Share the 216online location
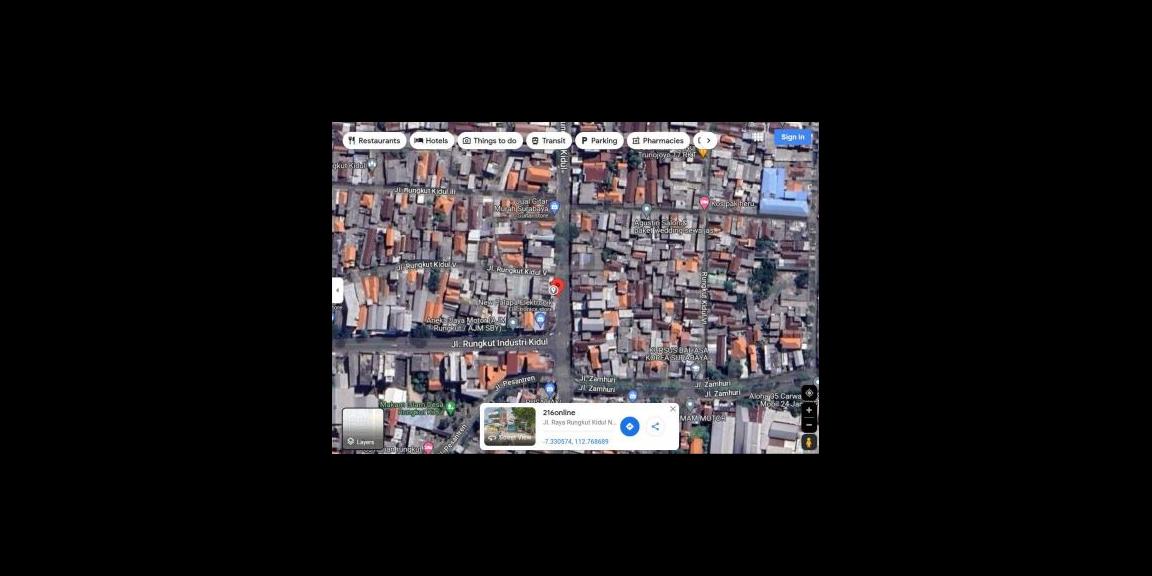The image size is (1152, 576). point(655,427)
